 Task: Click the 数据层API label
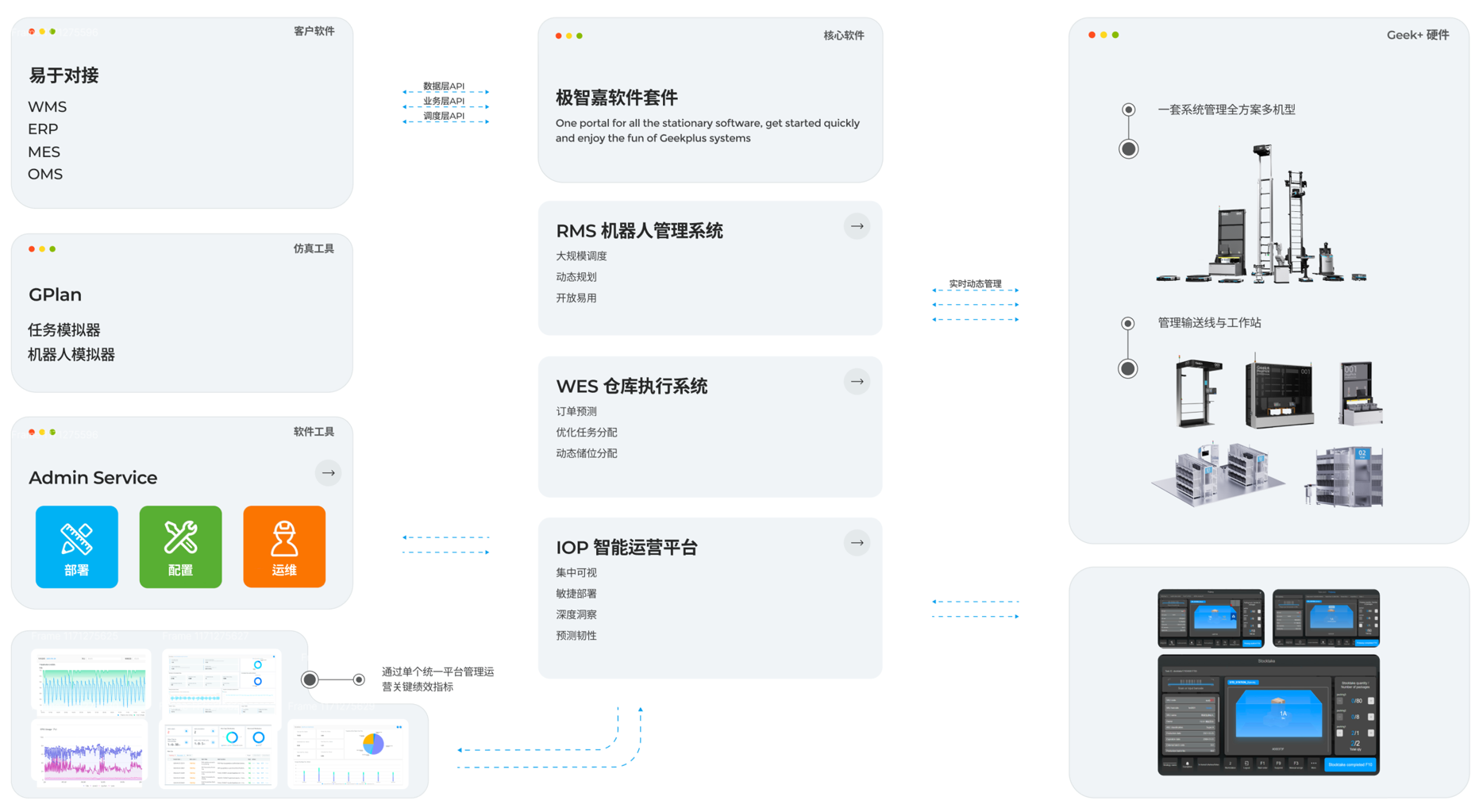pyautogui.click(x=444, y=86)
